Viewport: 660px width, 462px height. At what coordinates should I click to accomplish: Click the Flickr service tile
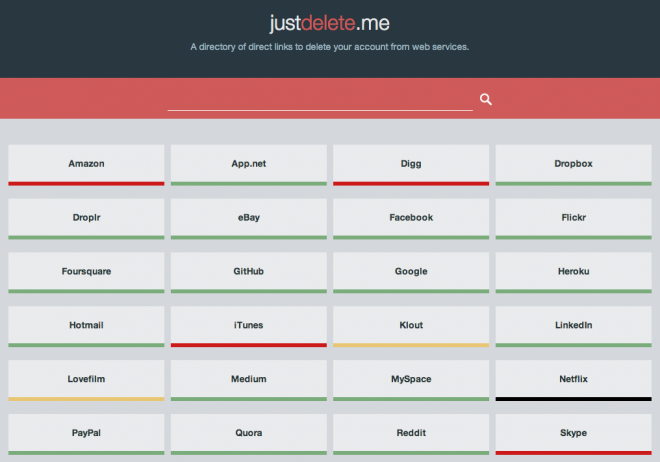573,218
